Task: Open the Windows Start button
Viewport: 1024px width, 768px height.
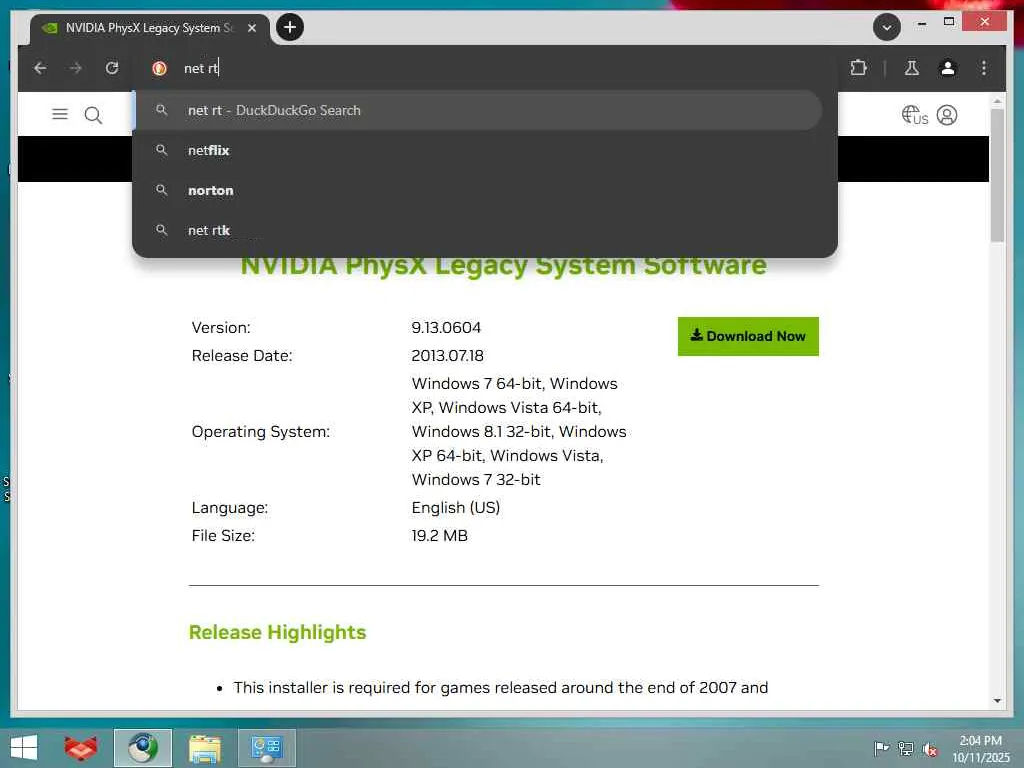Action: click(24, 748)
